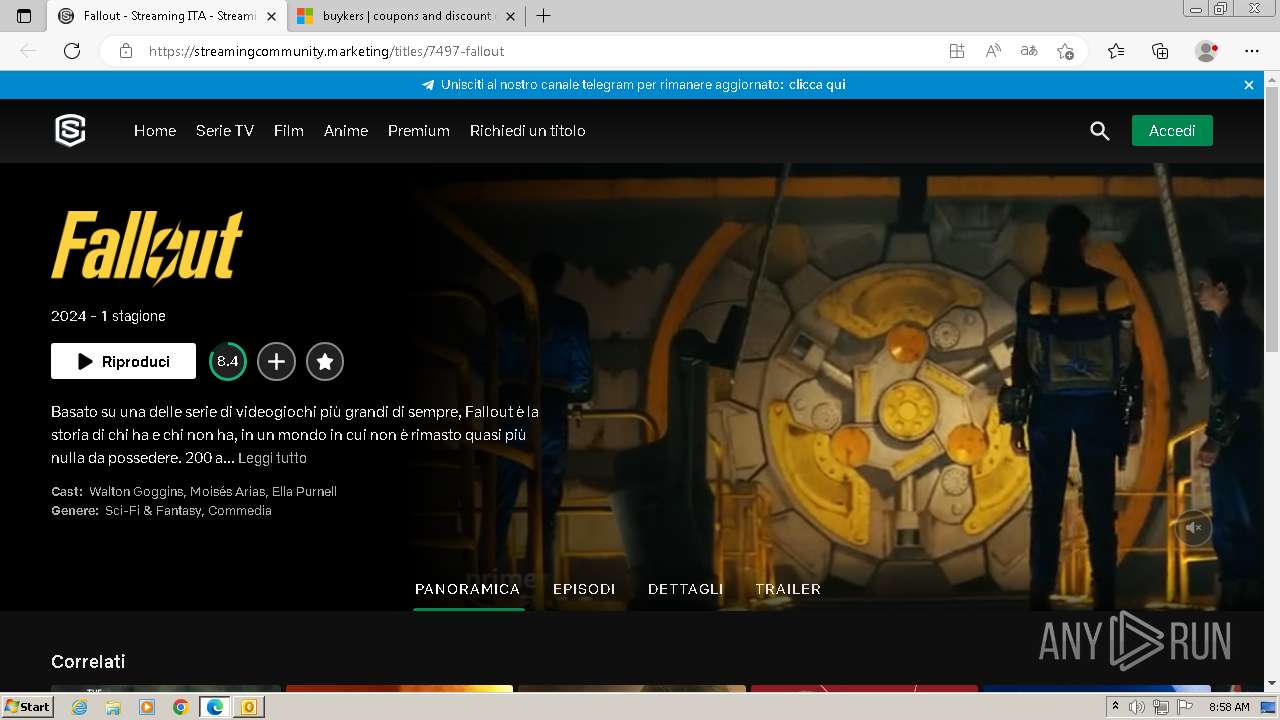This screenshot has height=720, width=1280.
Task: Open Edge Settings and more menu
Action: click(1252, 51)
